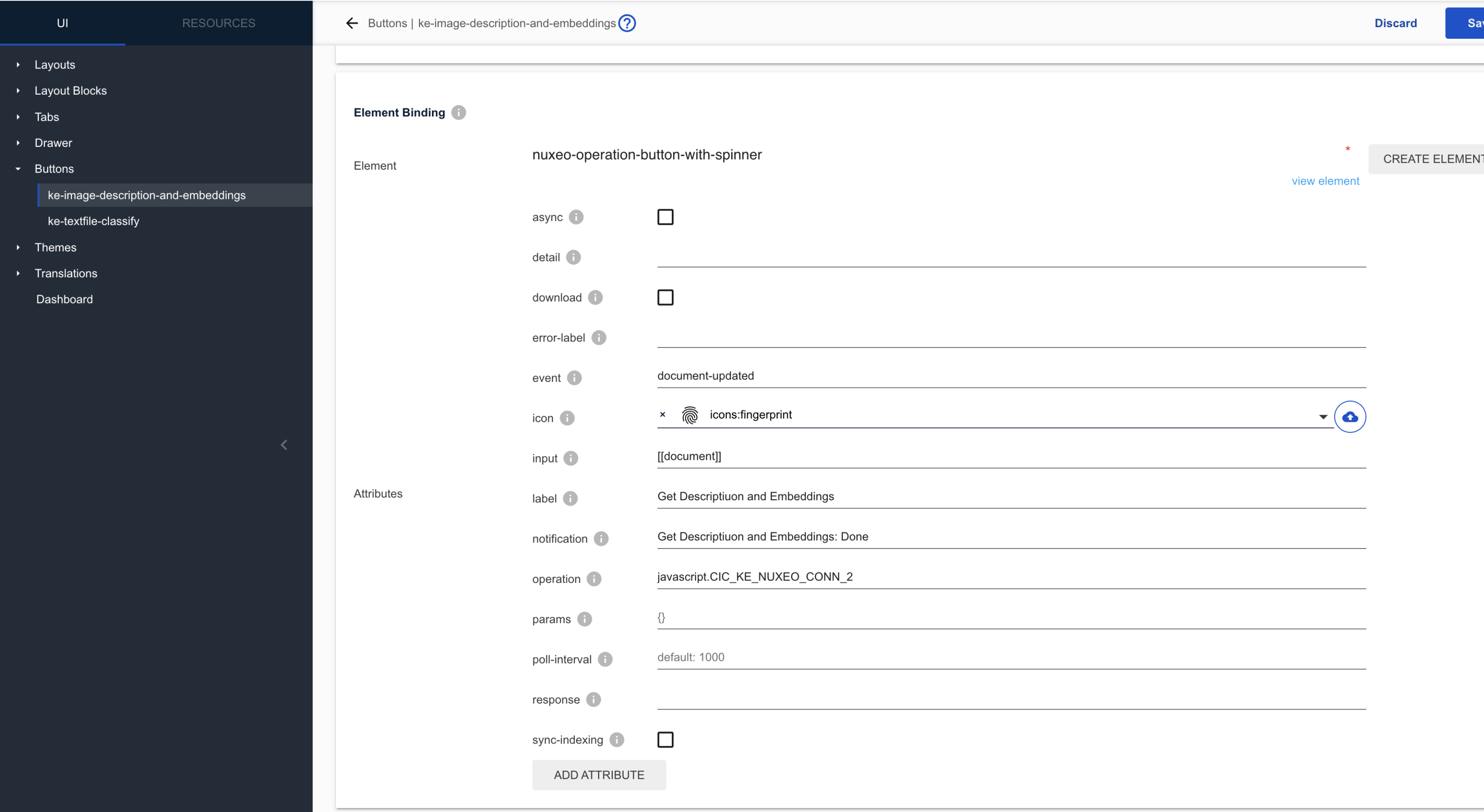Enable the async checkbox
This screenshot has height=812, width=1484.
[665, 217]
